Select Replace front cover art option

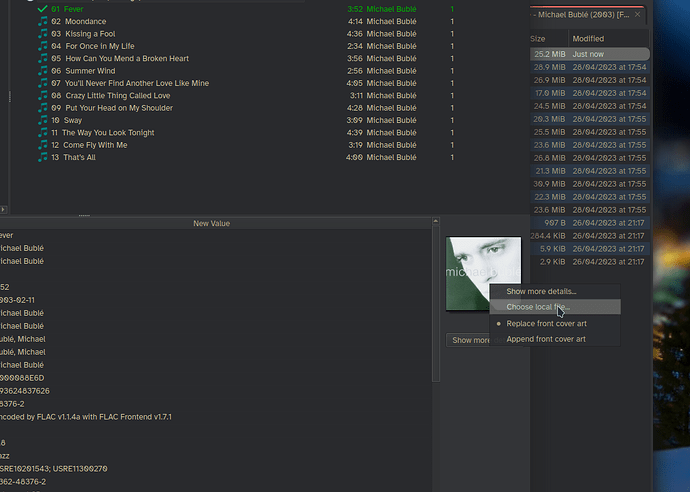546,323
